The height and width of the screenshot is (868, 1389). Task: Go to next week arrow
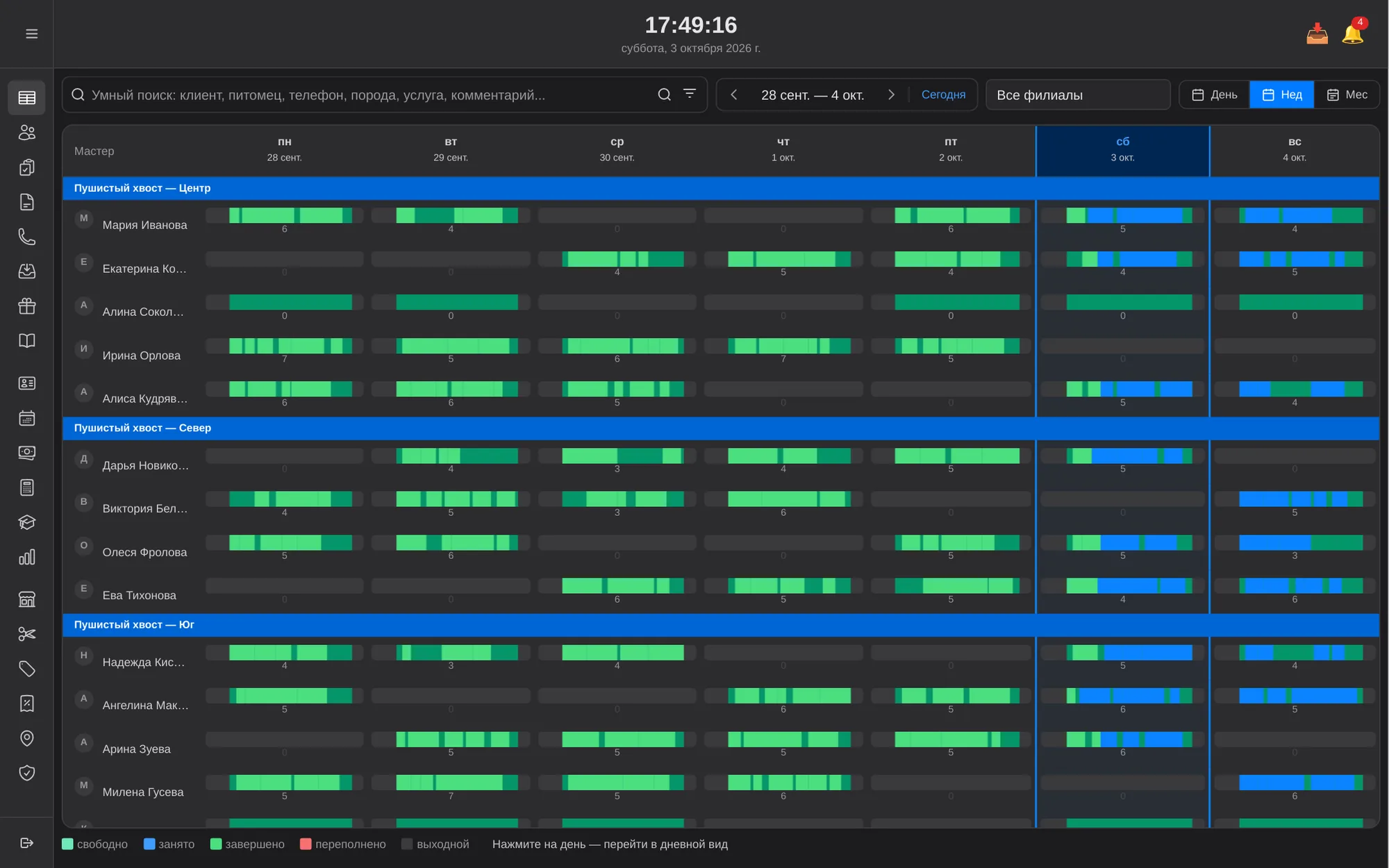(x=891, y=94)
